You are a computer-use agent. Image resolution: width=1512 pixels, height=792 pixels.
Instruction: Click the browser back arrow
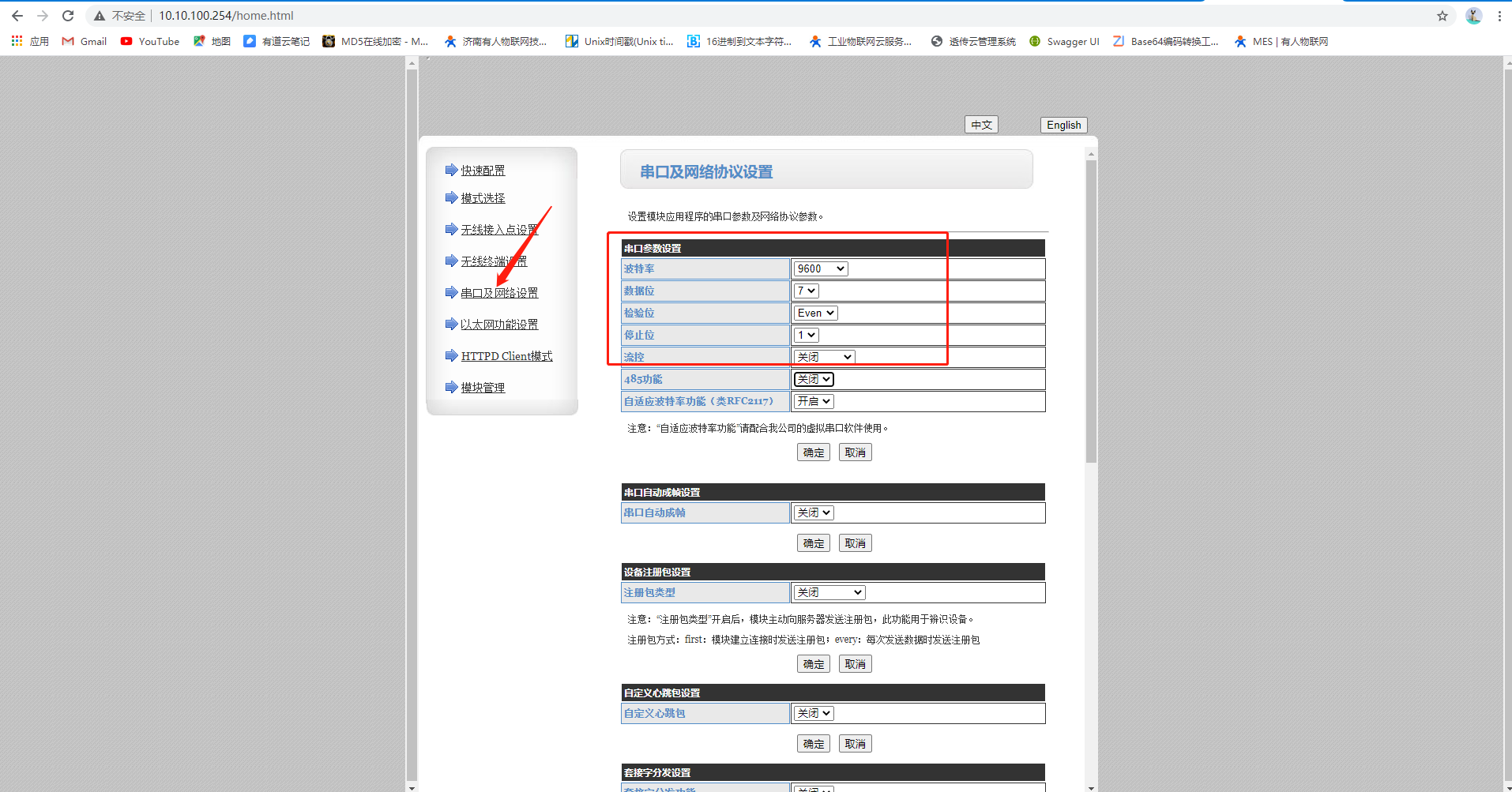[17, 16]
